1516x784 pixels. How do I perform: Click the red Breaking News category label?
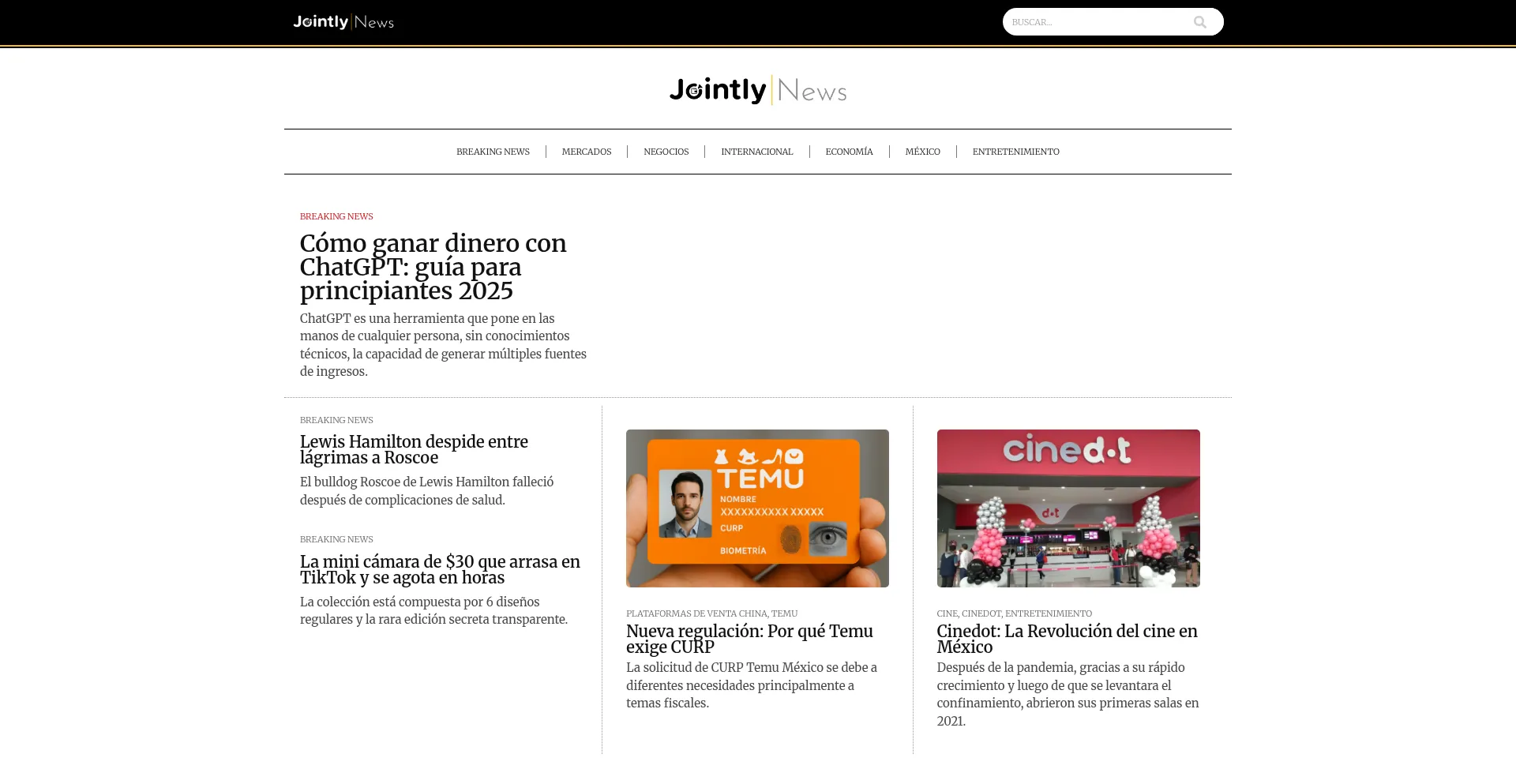336,216
